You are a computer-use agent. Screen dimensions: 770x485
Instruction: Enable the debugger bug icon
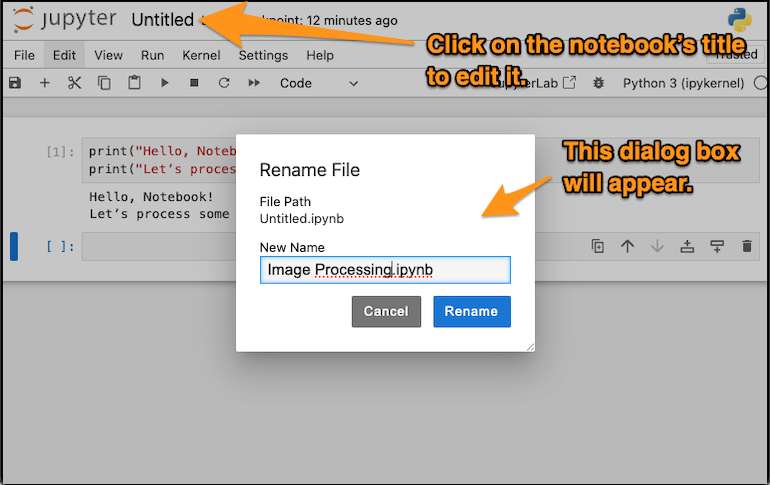tap(598, 82)
